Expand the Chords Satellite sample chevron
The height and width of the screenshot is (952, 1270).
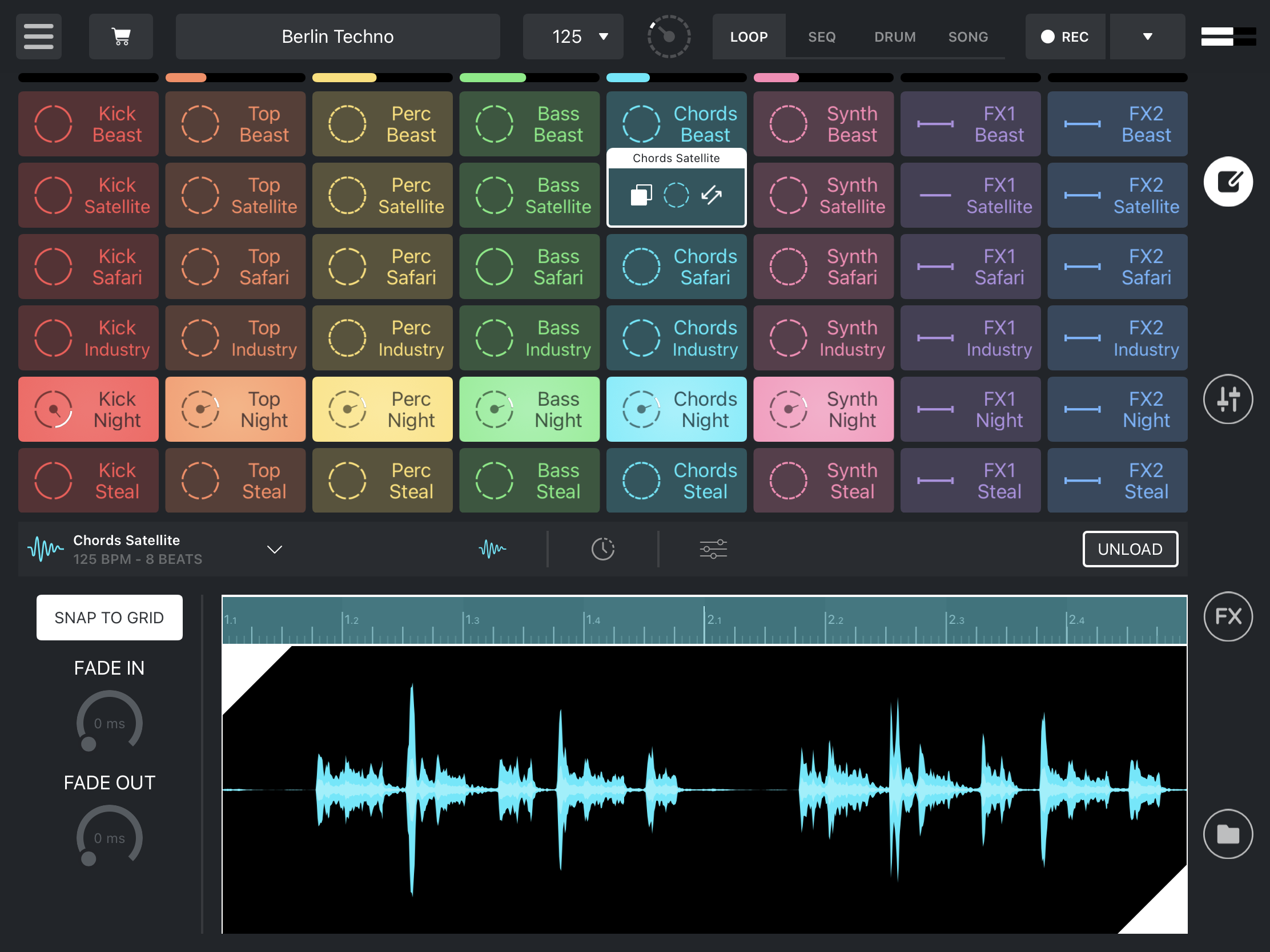pos(275,550)
